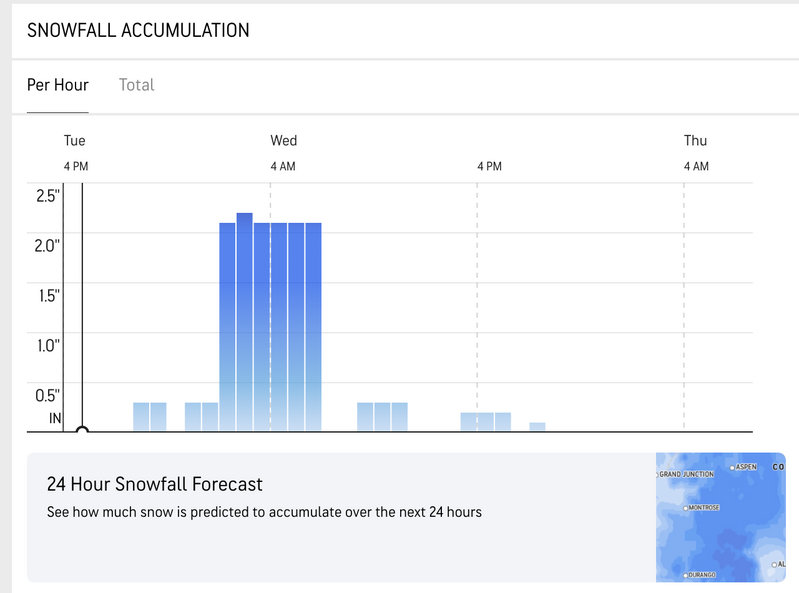This screenshot has height=593, width=799.
Task: Select the Durango marker on the map
Action: tap(685, 576)
